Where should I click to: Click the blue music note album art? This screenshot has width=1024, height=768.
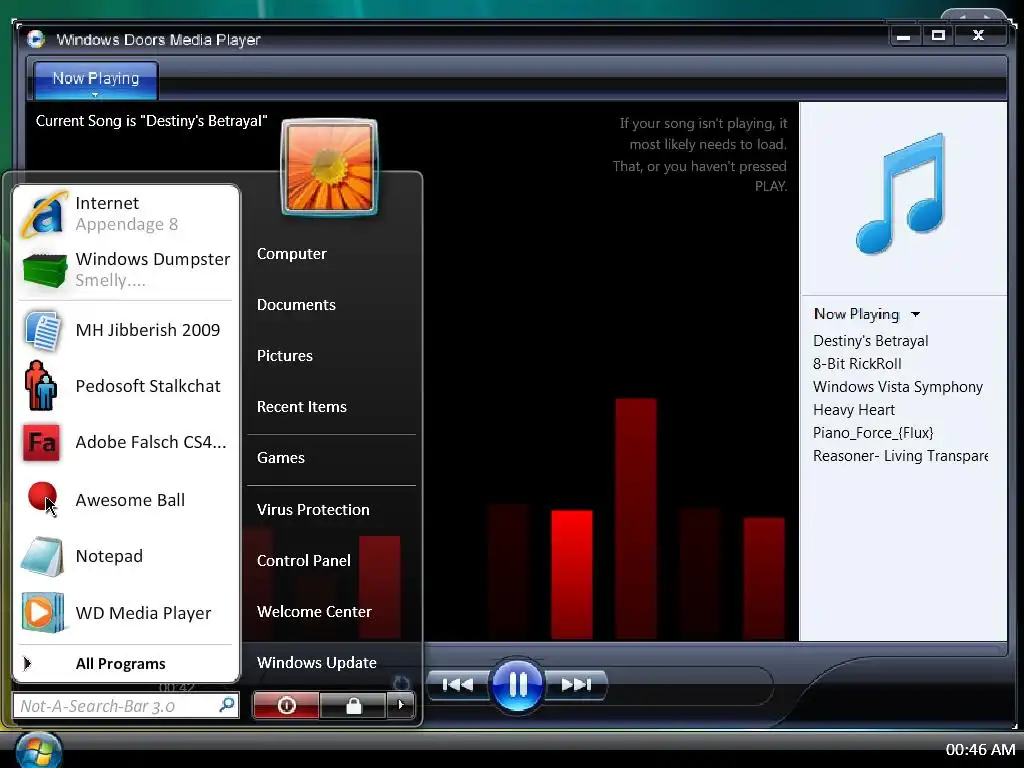(902, 194)
